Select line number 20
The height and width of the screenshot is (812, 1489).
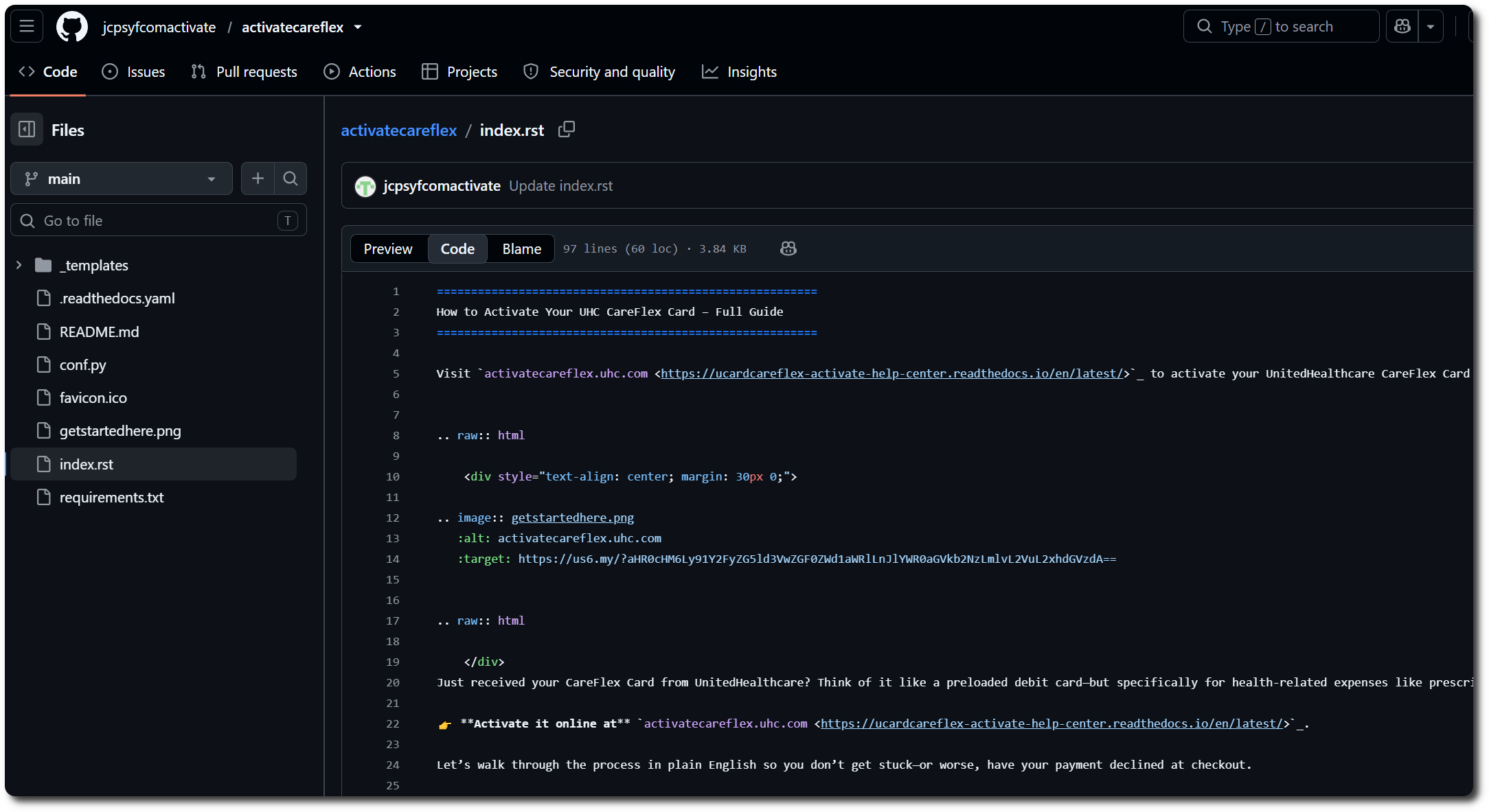pos(392,682)
